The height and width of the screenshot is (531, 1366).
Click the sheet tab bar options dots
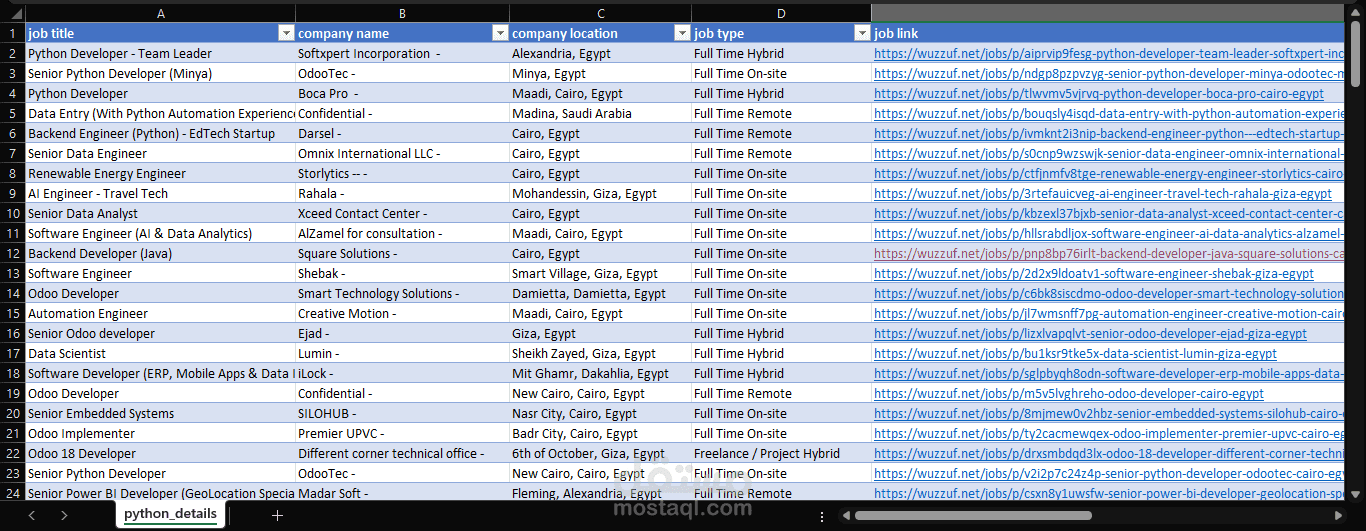822,516
